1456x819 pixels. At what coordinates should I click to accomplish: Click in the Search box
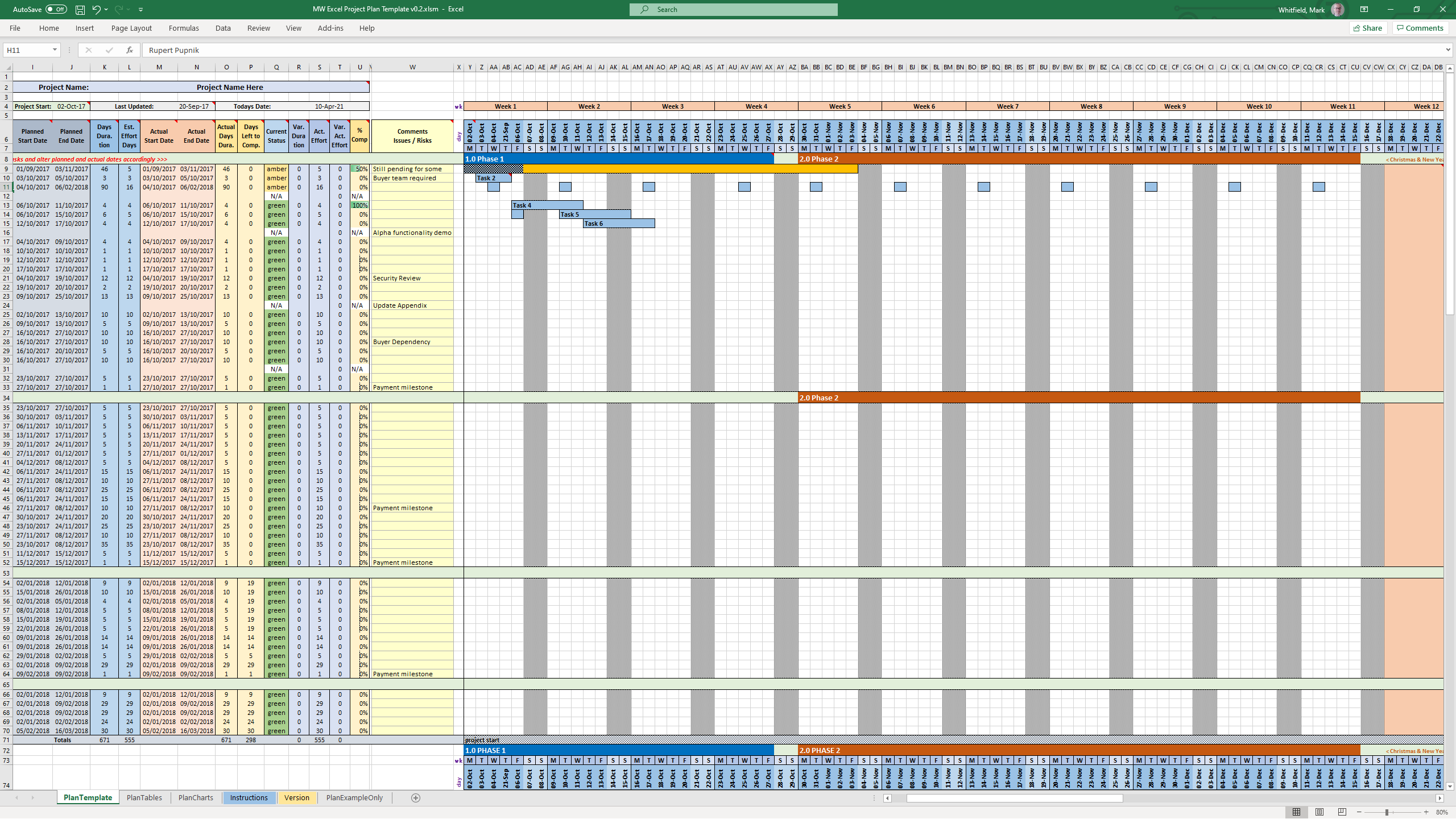click(x=734, y=10)
